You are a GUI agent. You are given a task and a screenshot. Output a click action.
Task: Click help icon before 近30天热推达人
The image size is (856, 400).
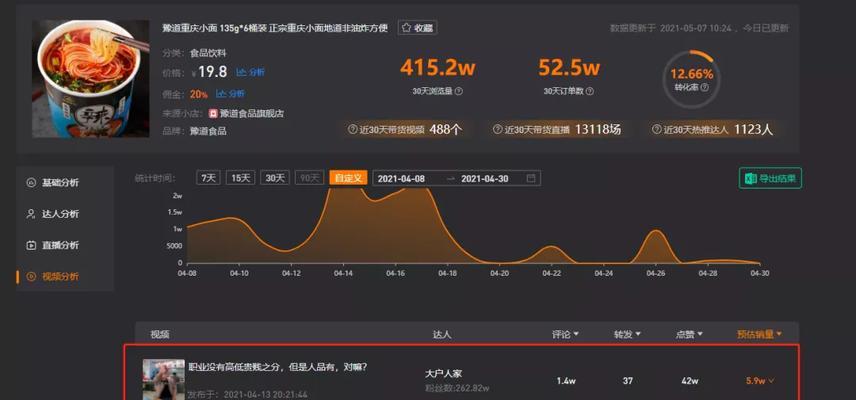(x=657, y=130)
